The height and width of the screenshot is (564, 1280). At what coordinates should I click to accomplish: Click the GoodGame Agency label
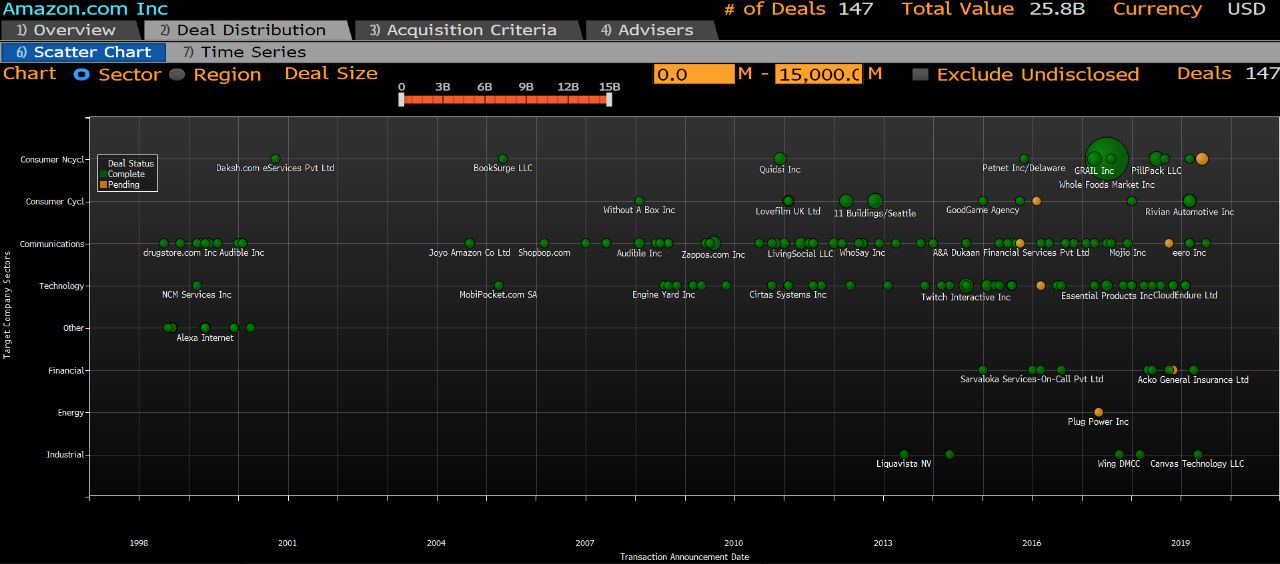coord(983,210)
